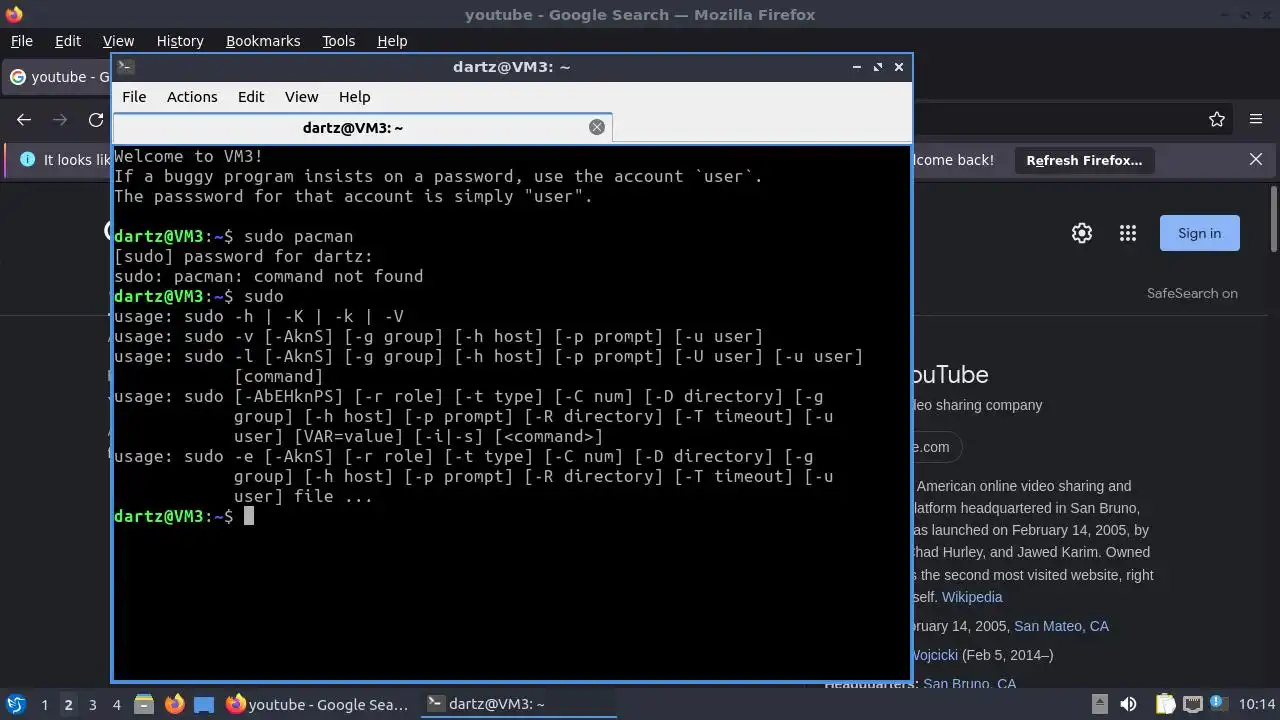Screen dimensions: 1280x720
Task: Switch to workspace 3
Action: point(92,705)
